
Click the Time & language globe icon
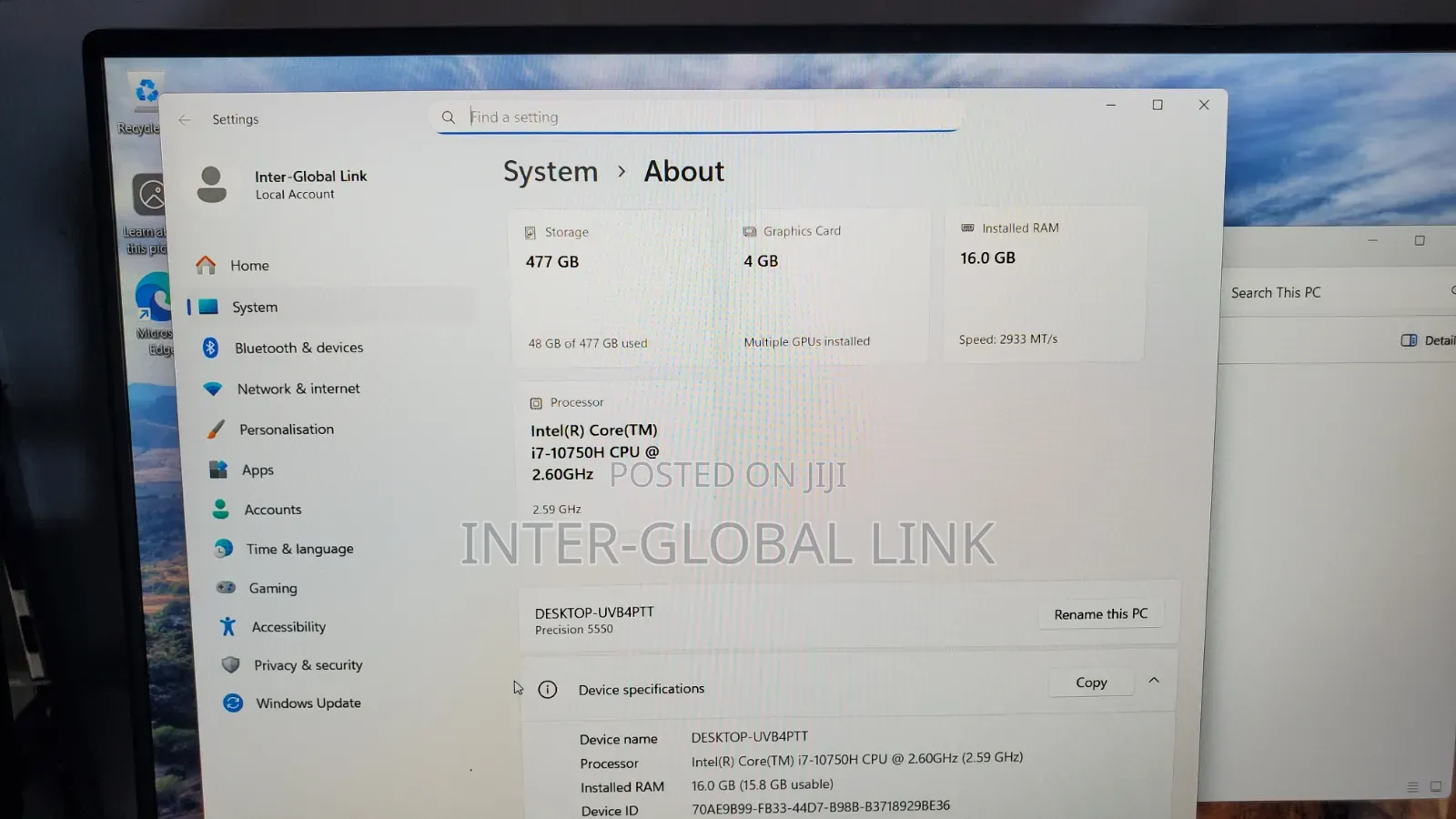point(223,549)
